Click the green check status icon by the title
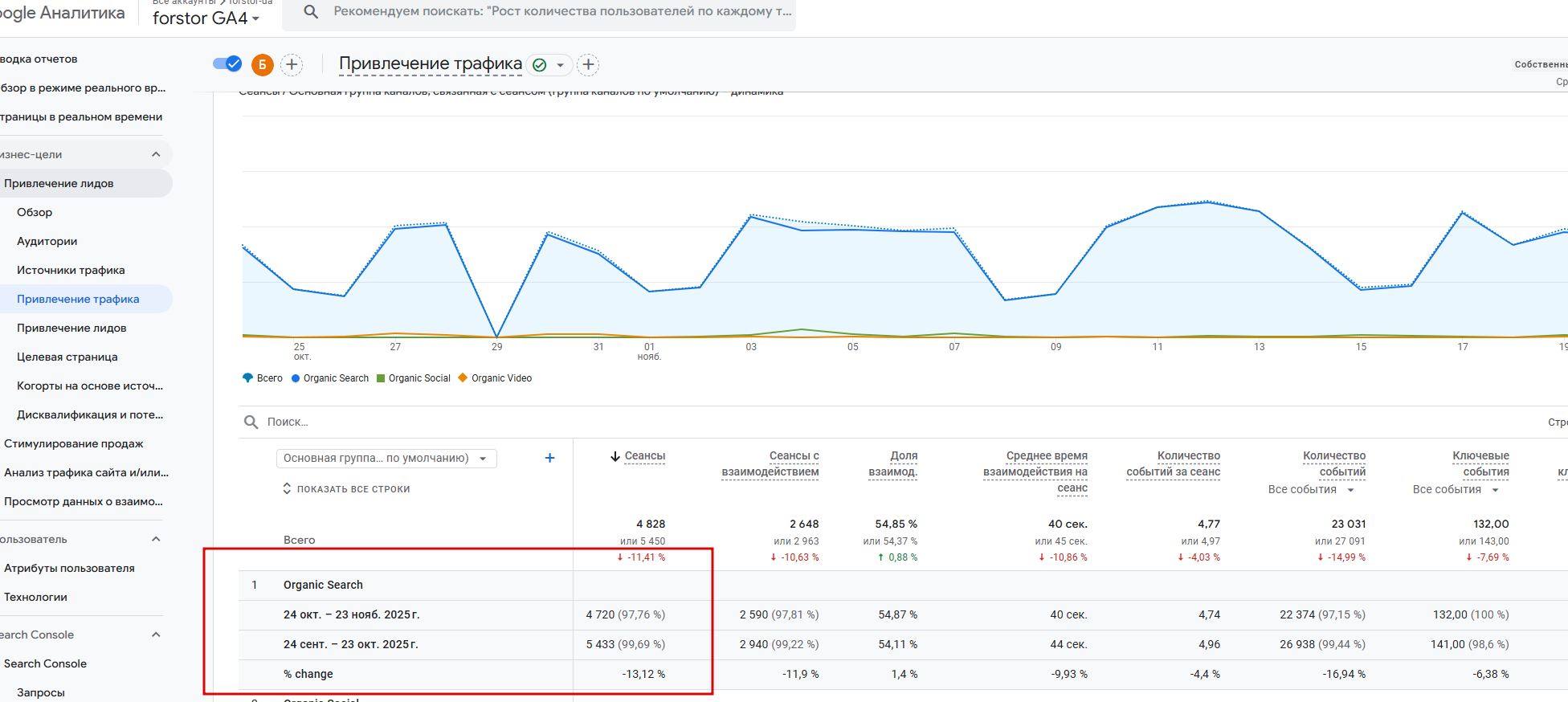Viewport: 1568px width, 702px height. tap(540, 65)
